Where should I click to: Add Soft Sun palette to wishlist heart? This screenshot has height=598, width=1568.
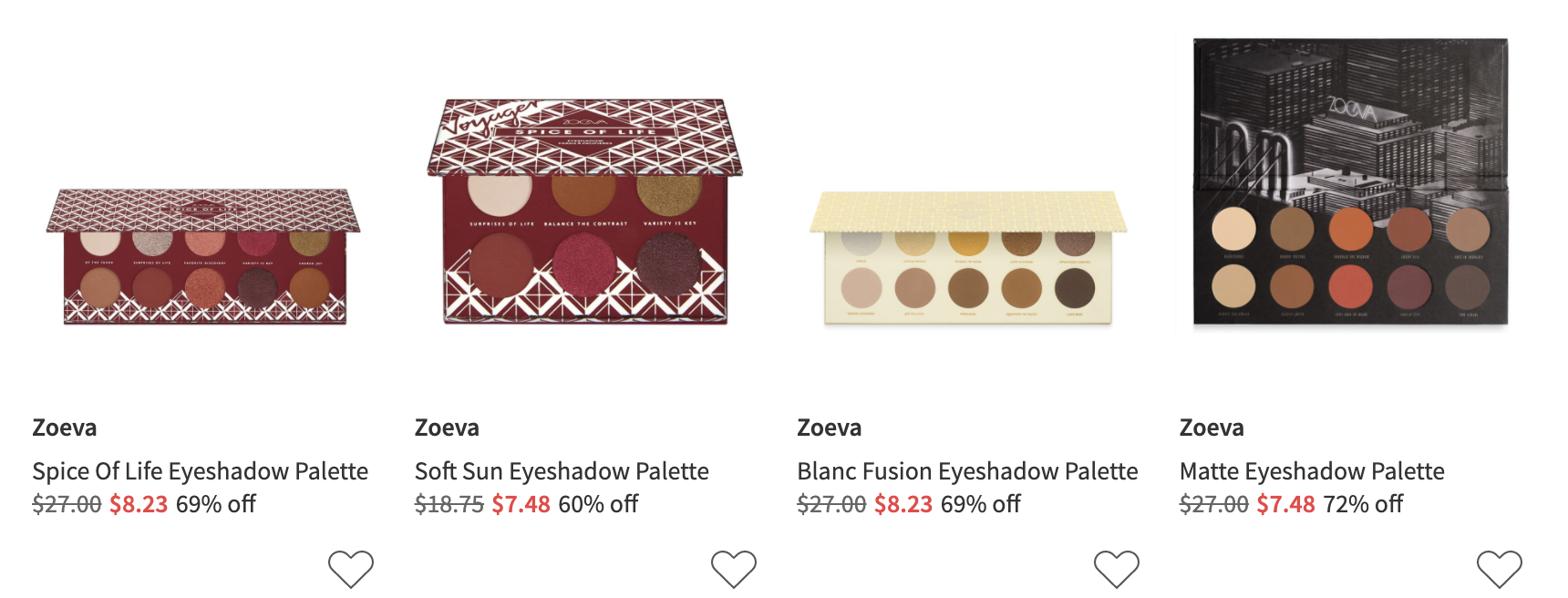point(734,569)
